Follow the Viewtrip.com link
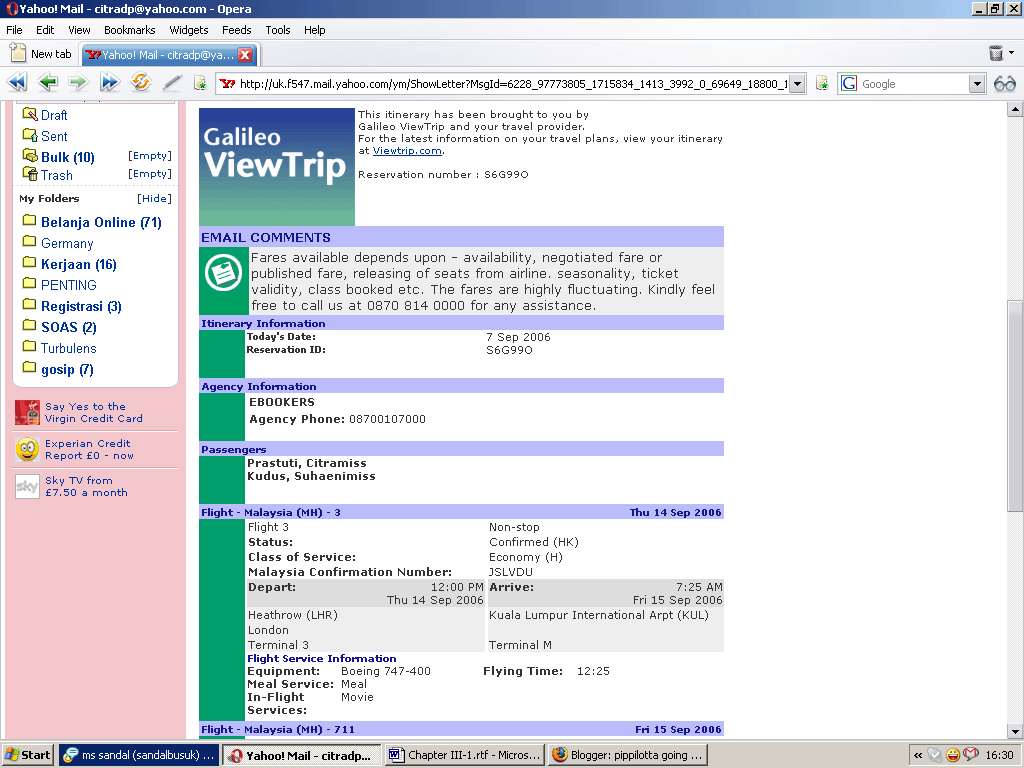Screen dimensions: 1024x768 [407, 151]
